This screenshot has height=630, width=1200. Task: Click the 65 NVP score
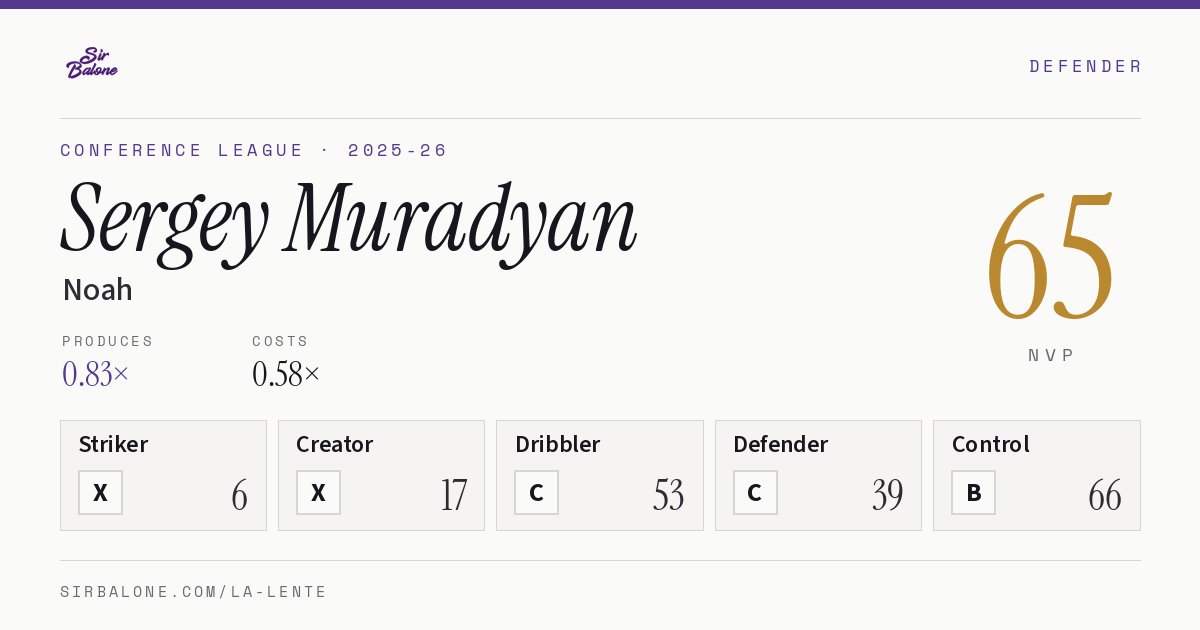[x=1050, y=257]
